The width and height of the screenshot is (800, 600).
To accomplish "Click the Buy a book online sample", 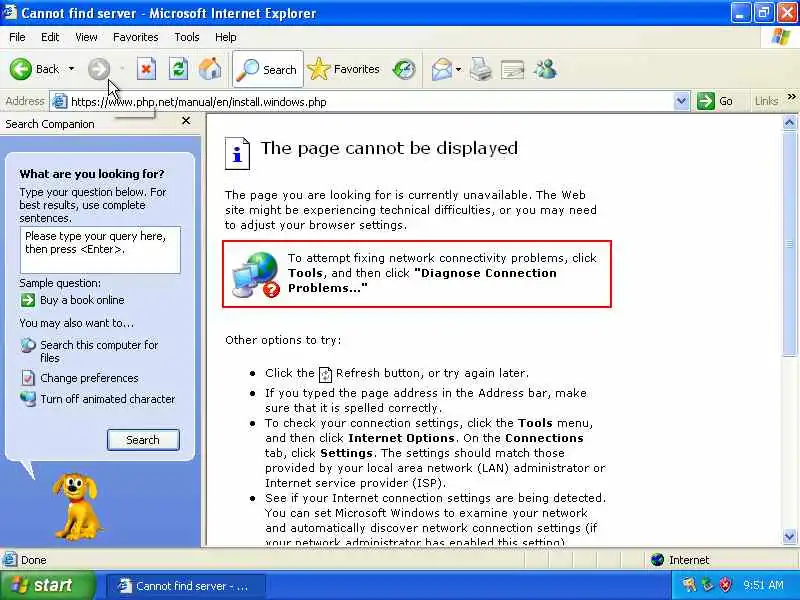I will click(x=82, y=300).
